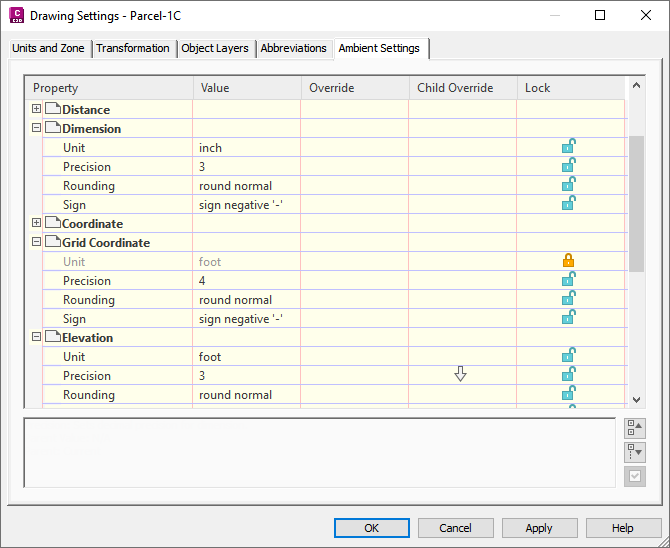Expand the Distance category

37,109
